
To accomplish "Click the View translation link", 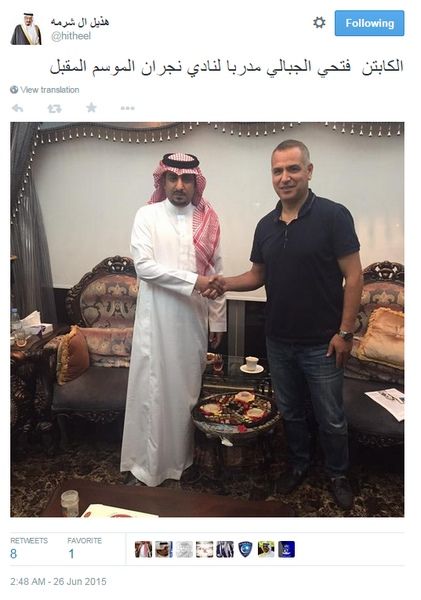I will pos(50,90).
